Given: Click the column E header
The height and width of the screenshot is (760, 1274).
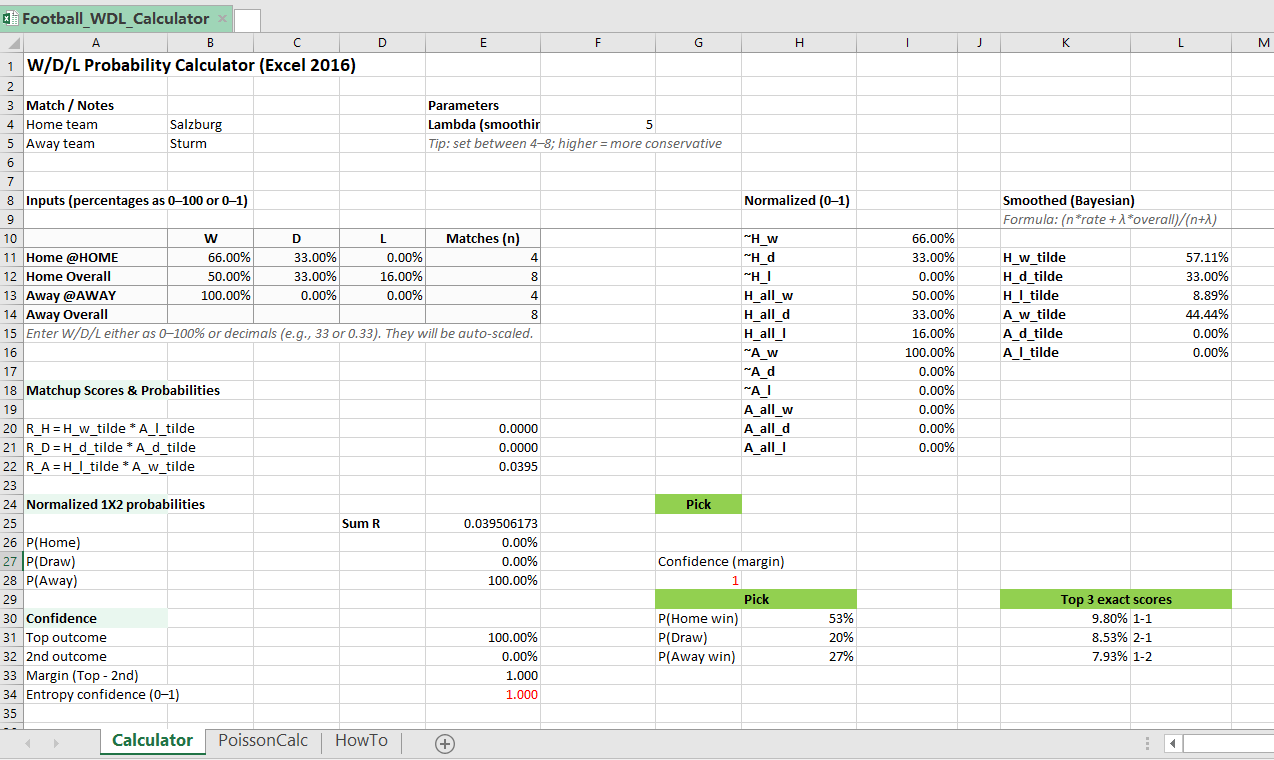Looking at the screenshot, I should pyautogui.click(x=483, y=43).
